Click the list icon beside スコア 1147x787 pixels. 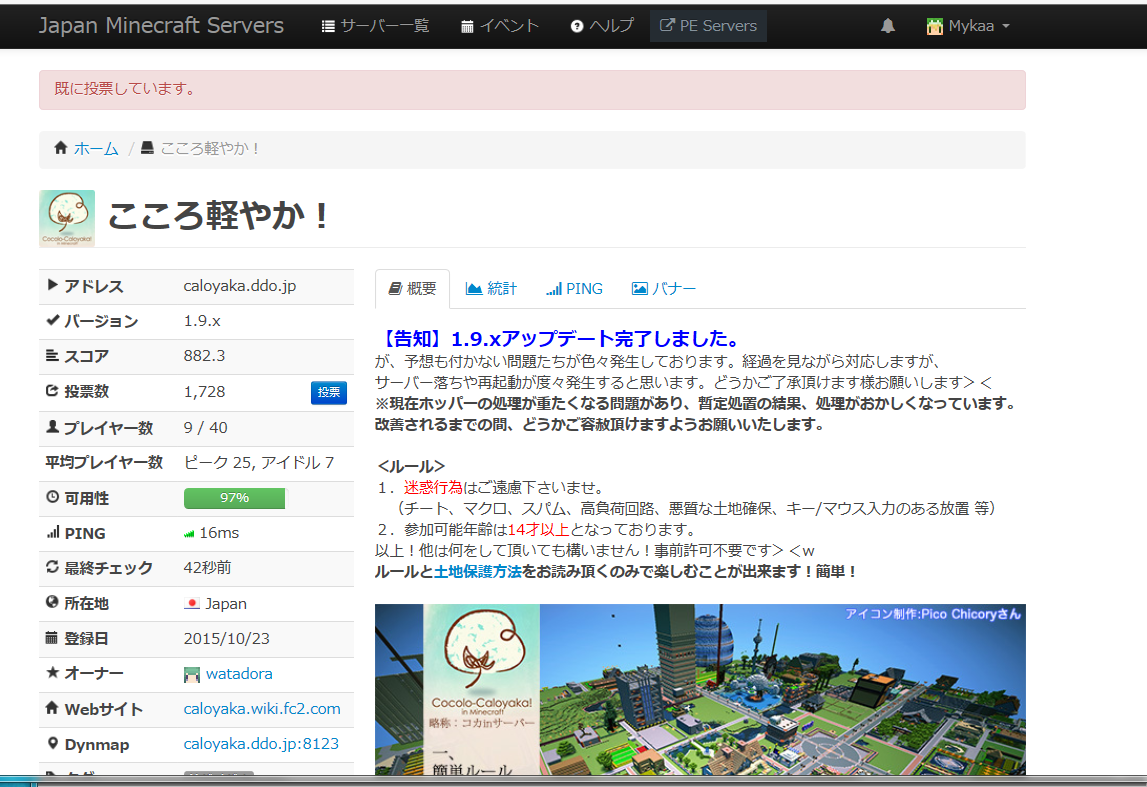click(53, 355)
